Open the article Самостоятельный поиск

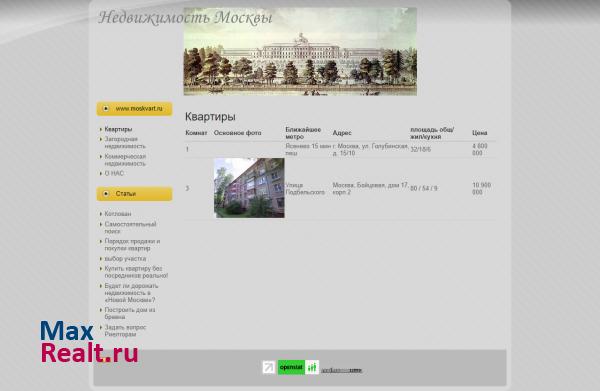click(130, 228)
